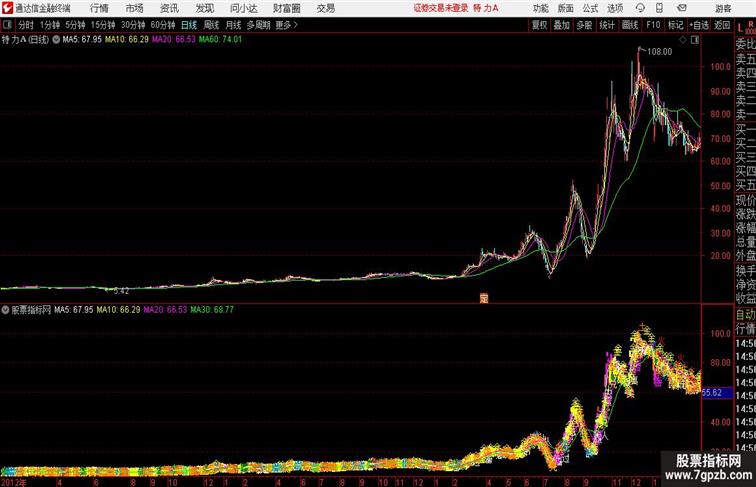Open the 发现 menu
This screenshot has height=487, width=756.
coord(204,8)
